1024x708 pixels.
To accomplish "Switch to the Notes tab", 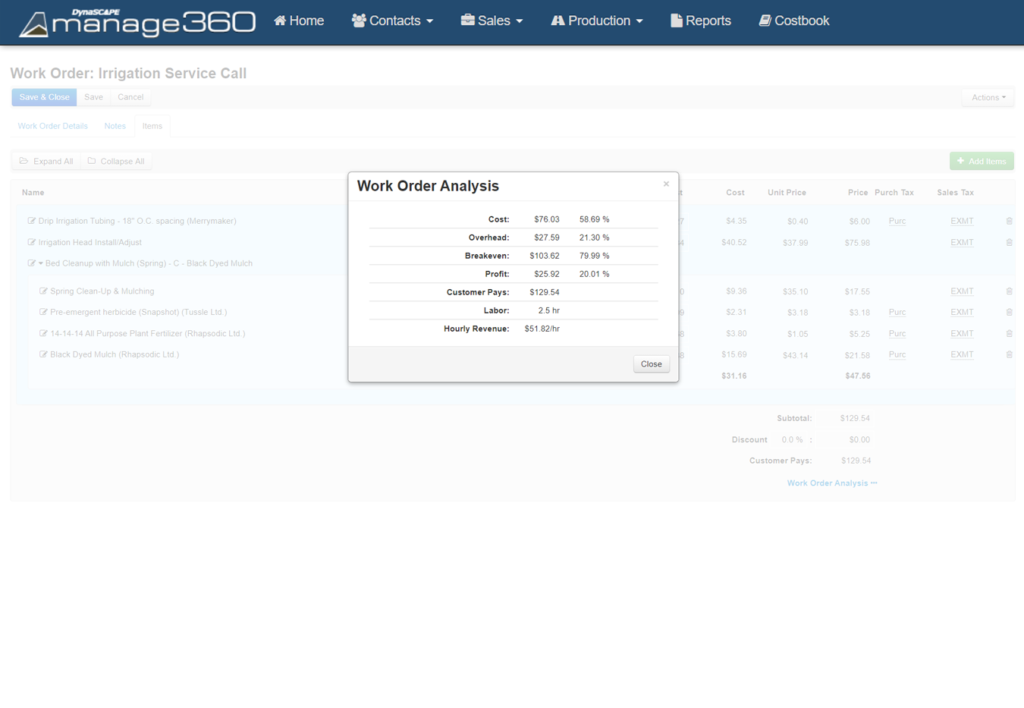I will click(115, 126).
